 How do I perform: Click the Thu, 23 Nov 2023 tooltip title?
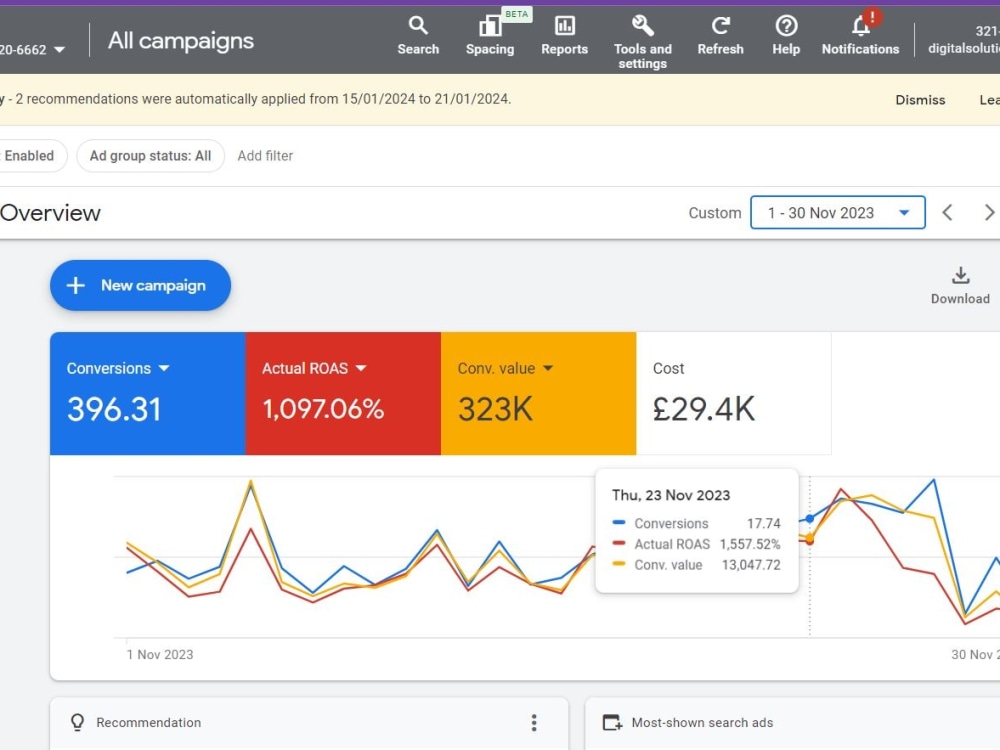coord(671,496)
